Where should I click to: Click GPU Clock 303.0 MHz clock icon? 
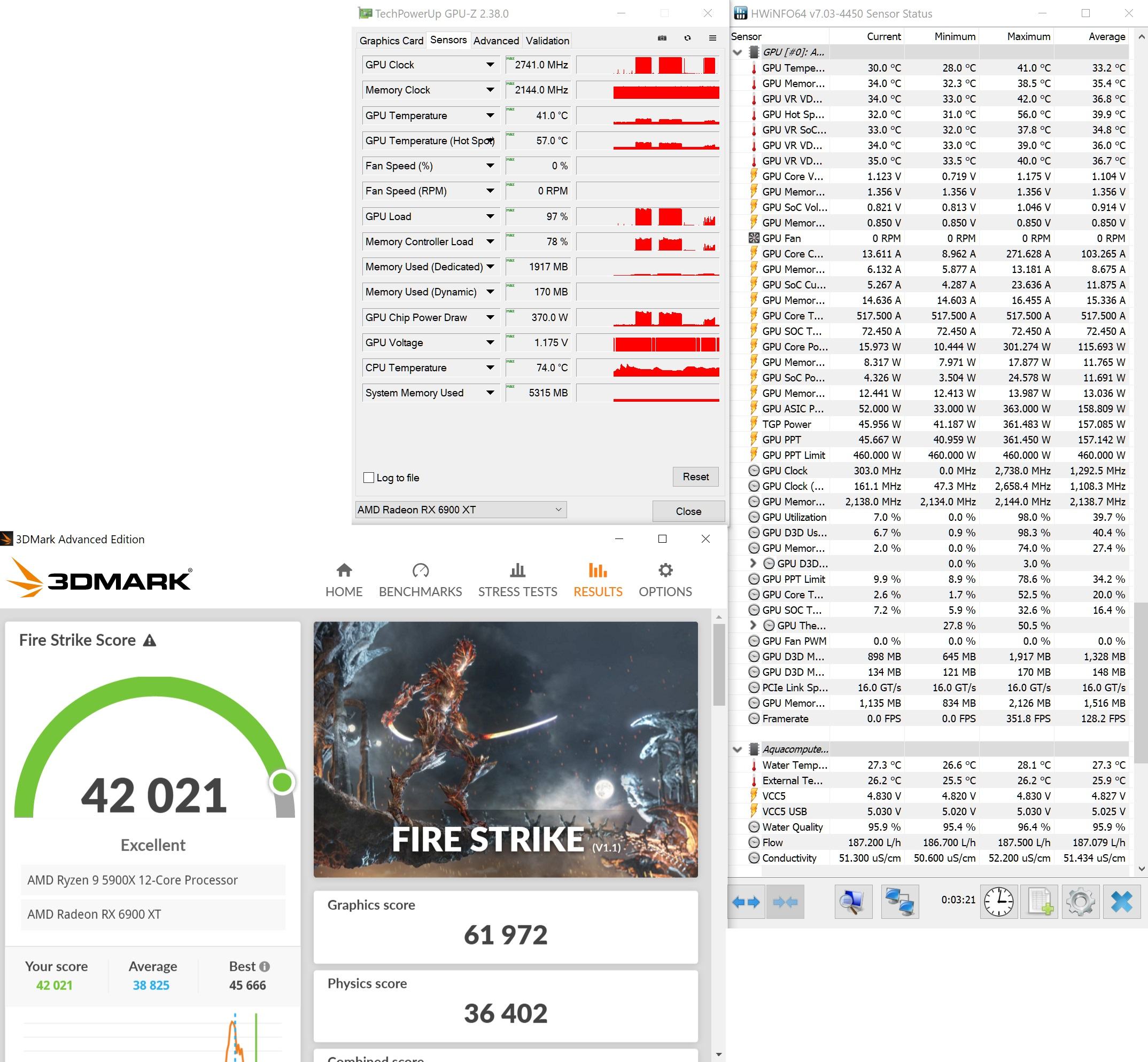[x=754, y=471]
